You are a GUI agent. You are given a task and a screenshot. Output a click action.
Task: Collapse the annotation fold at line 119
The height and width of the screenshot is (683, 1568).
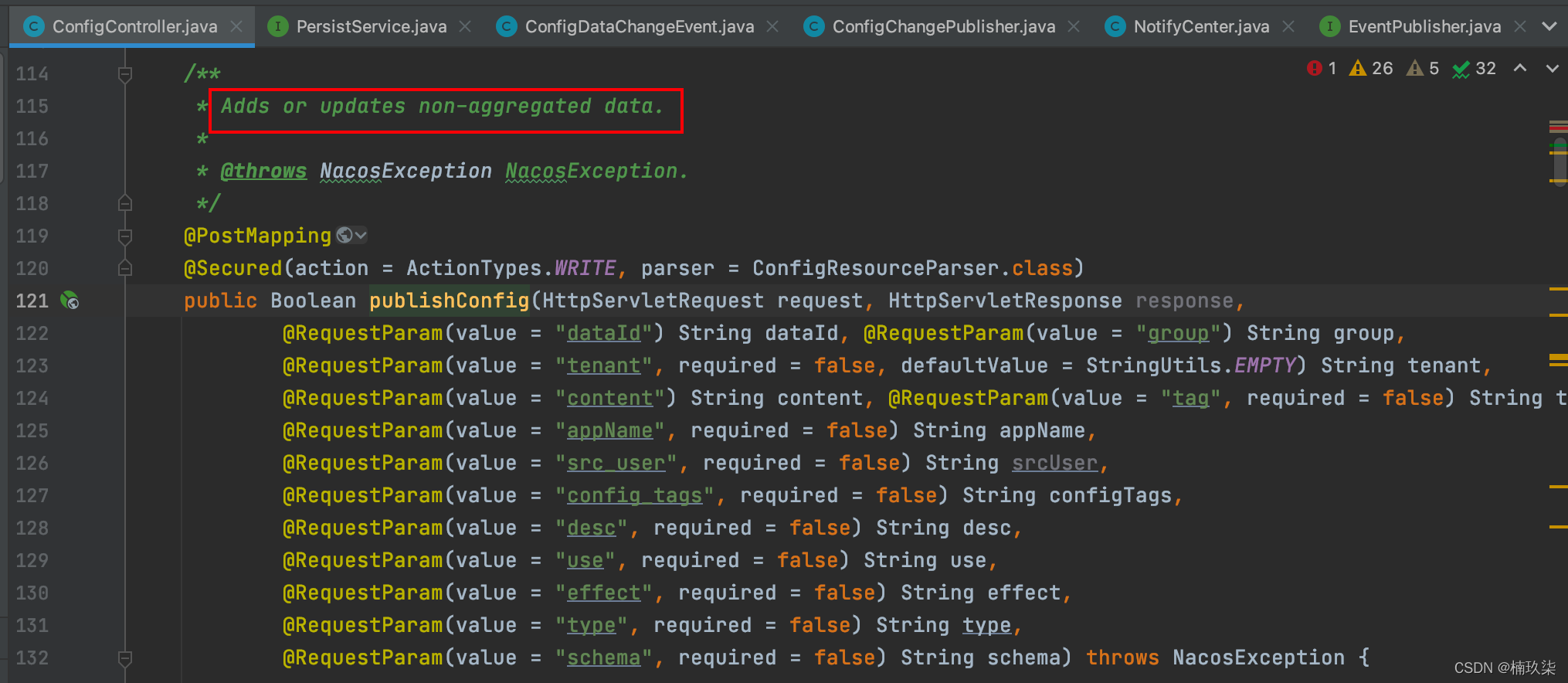point(124,236)
